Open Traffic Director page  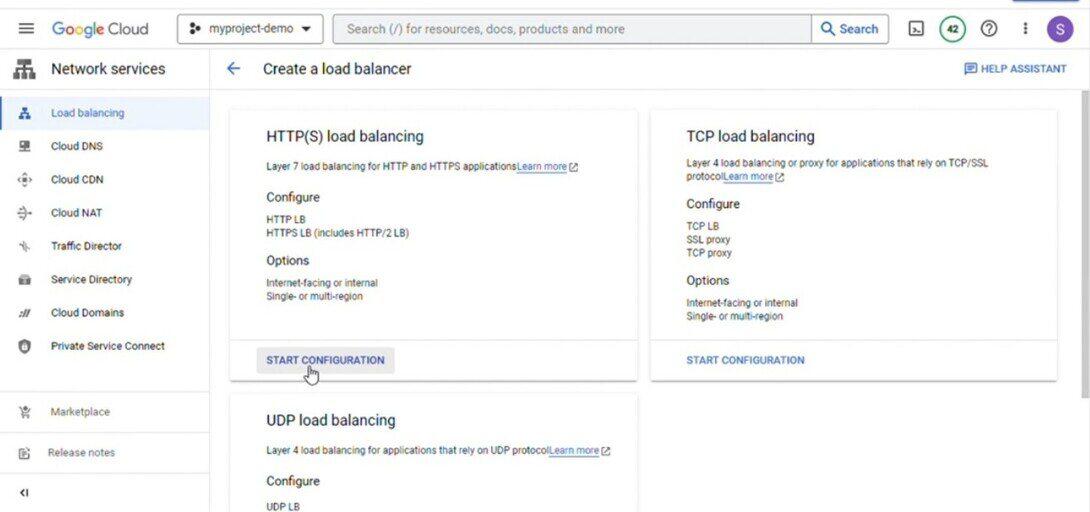(86, 246)
